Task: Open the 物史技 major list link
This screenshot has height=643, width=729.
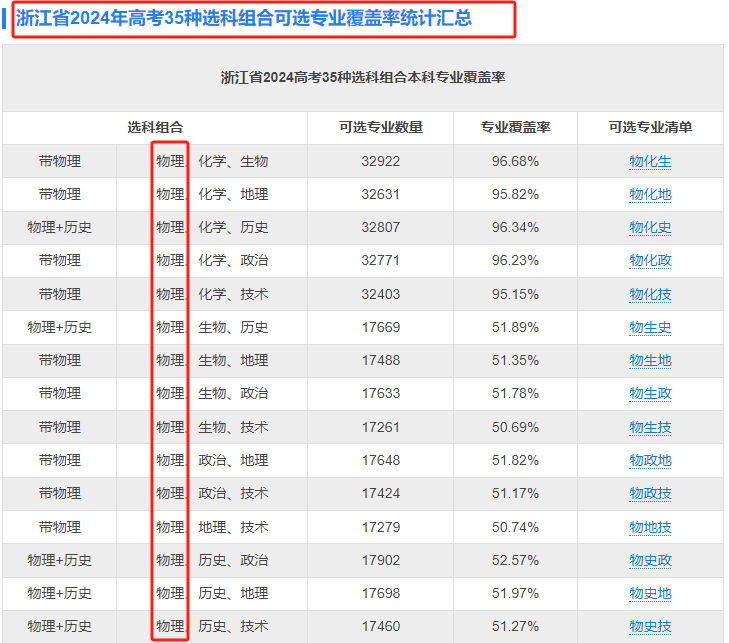Action: [x=650, y=626]
